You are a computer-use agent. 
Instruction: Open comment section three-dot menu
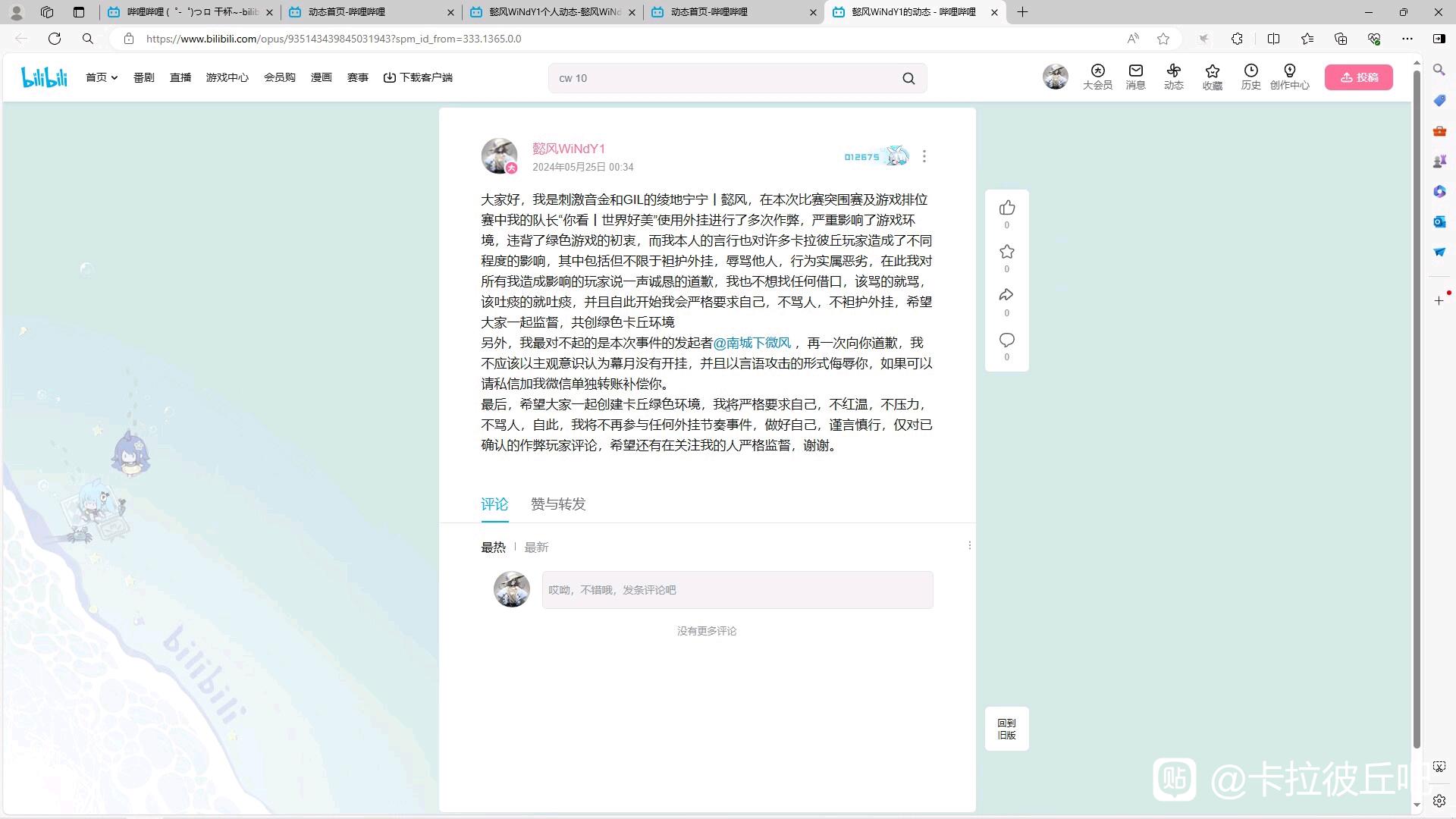coord(969,546)
